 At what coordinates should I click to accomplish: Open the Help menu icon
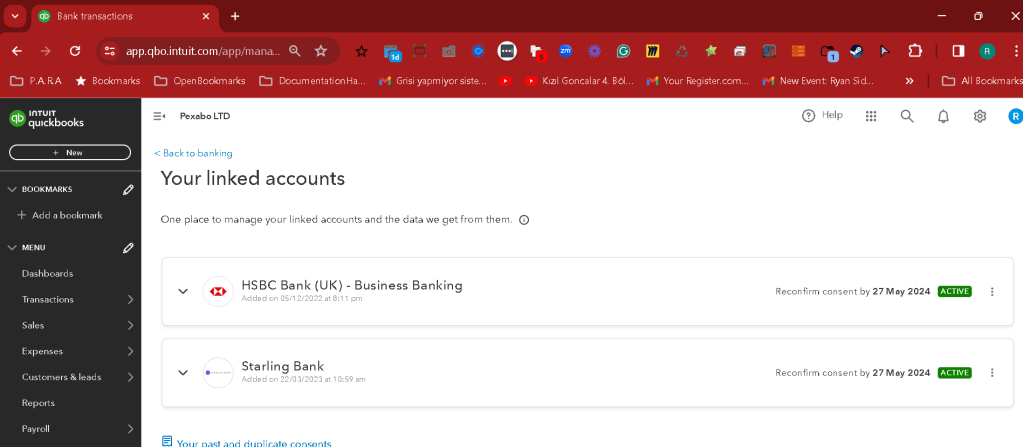click(808, 116)
